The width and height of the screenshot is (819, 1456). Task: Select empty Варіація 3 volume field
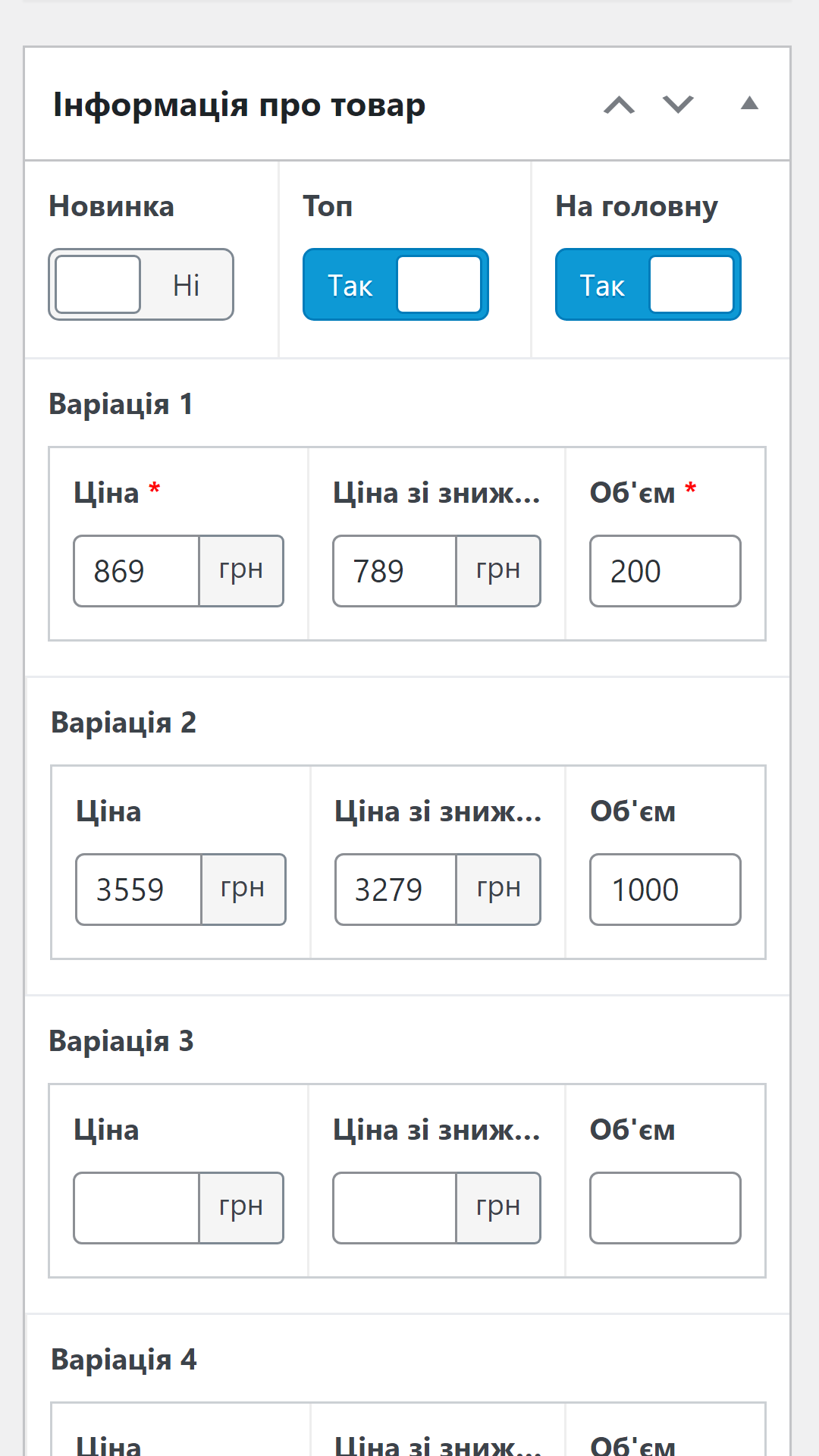(x=665, y=1208)
